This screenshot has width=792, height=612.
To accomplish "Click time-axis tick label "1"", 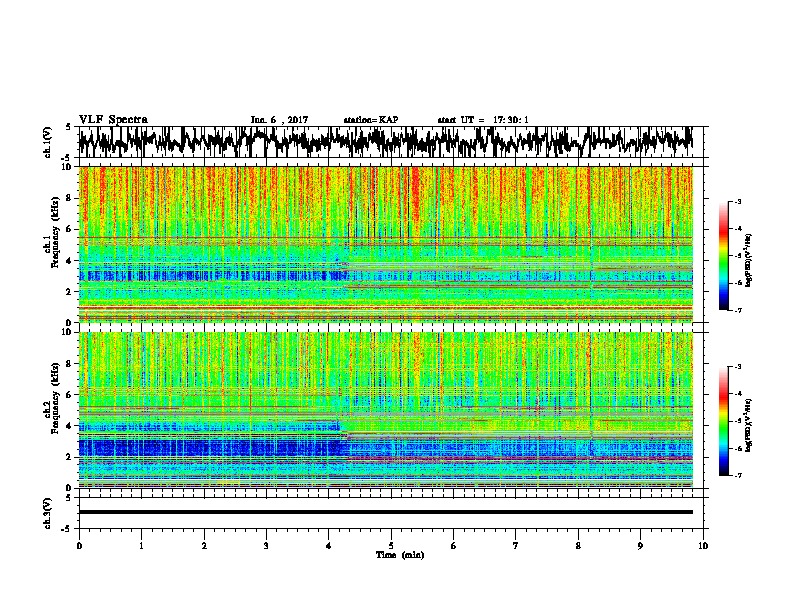I will point(141,546).
